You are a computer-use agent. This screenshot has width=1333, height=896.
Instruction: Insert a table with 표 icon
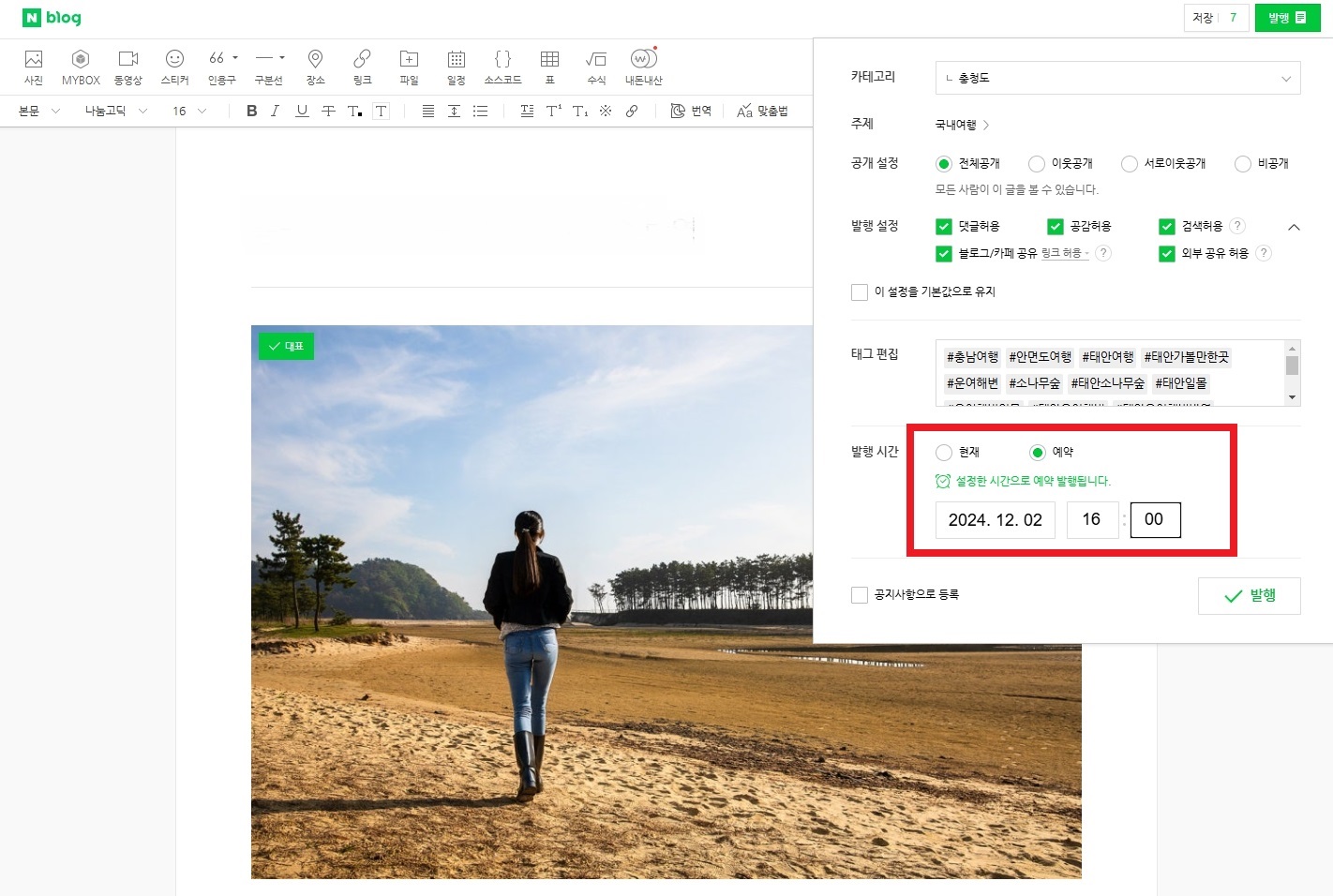point(550,67)
